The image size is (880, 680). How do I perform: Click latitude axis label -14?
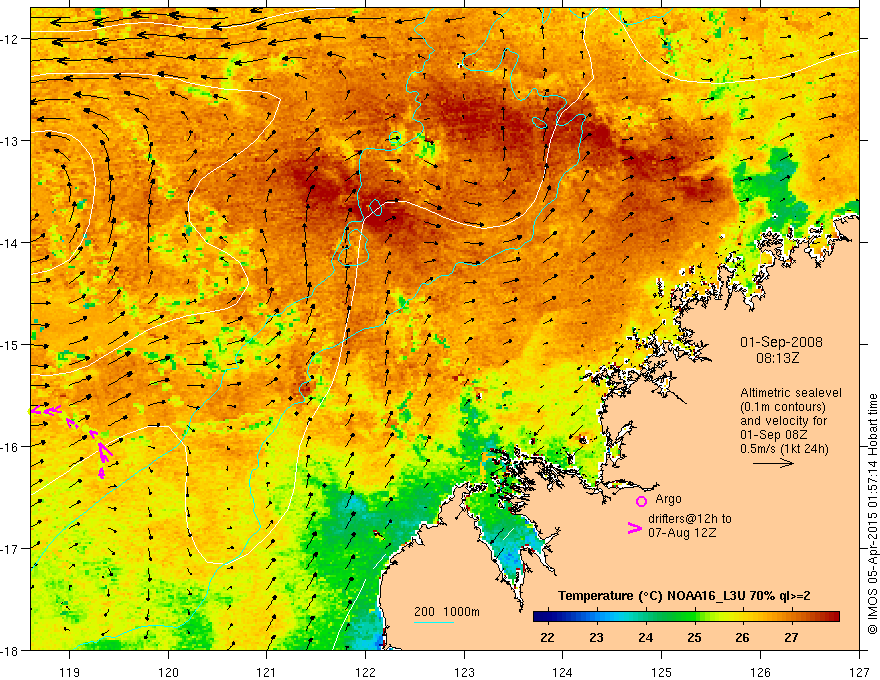tap(12, 243)
